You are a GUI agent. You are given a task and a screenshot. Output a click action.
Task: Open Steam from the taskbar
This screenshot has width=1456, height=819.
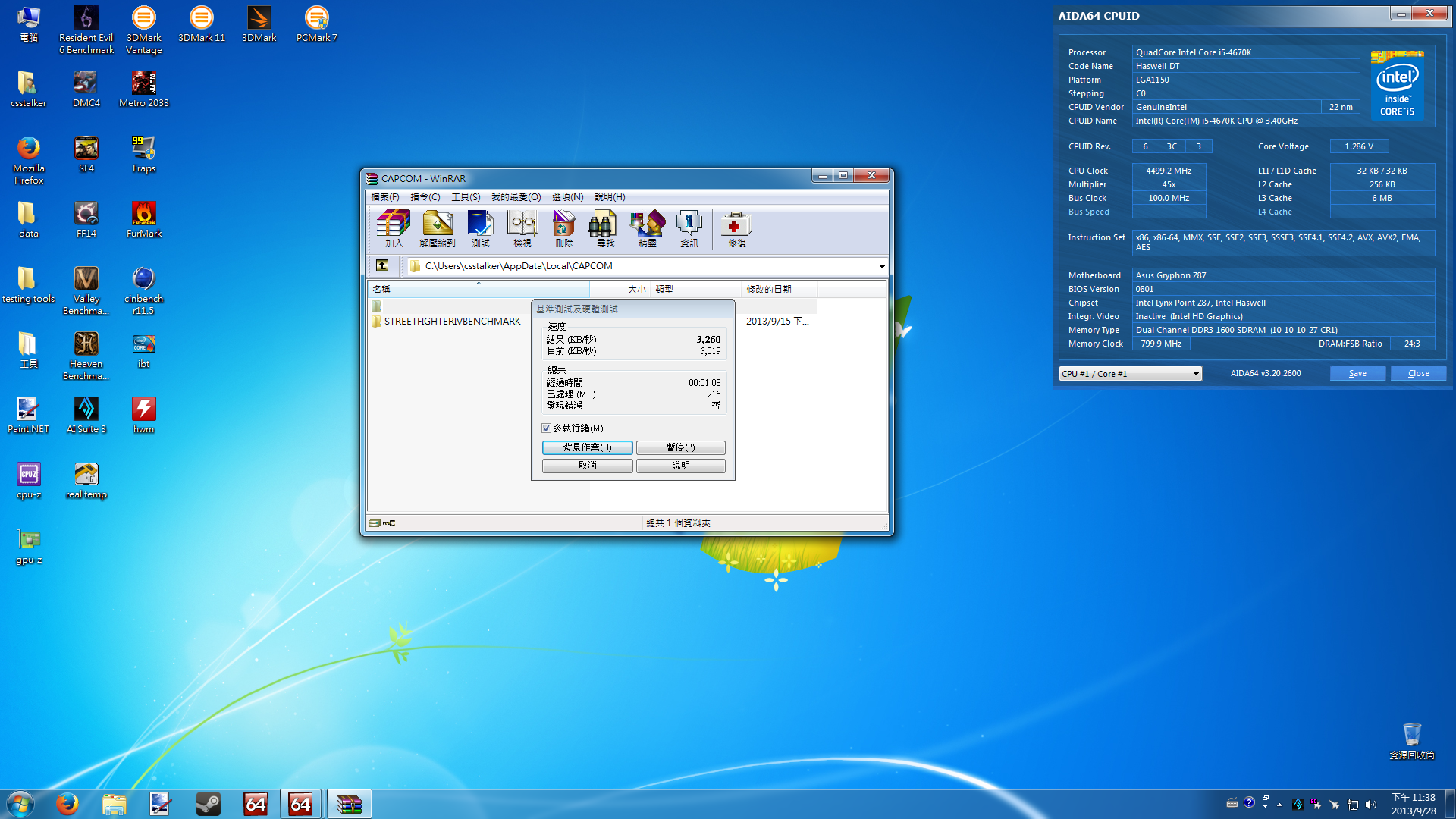click(208, 804)
